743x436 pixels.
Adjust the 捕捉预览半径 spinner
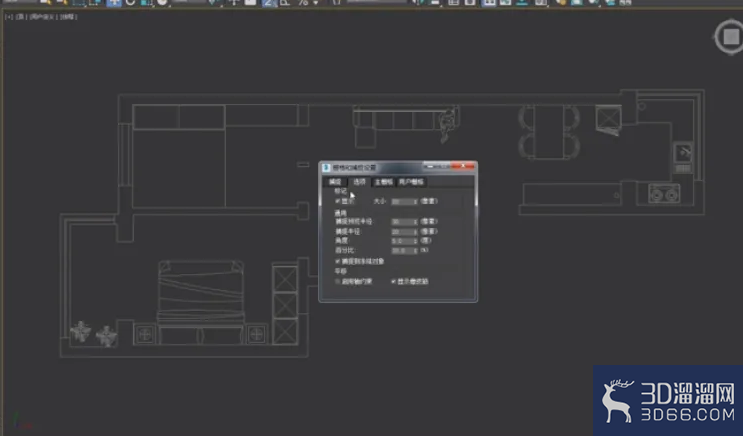pos(416,222)
